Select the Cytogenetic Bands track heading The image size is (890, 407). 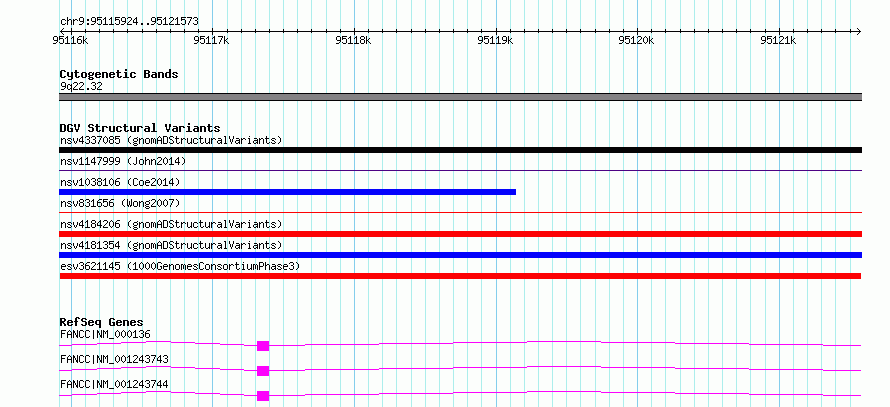click(119, 74)
